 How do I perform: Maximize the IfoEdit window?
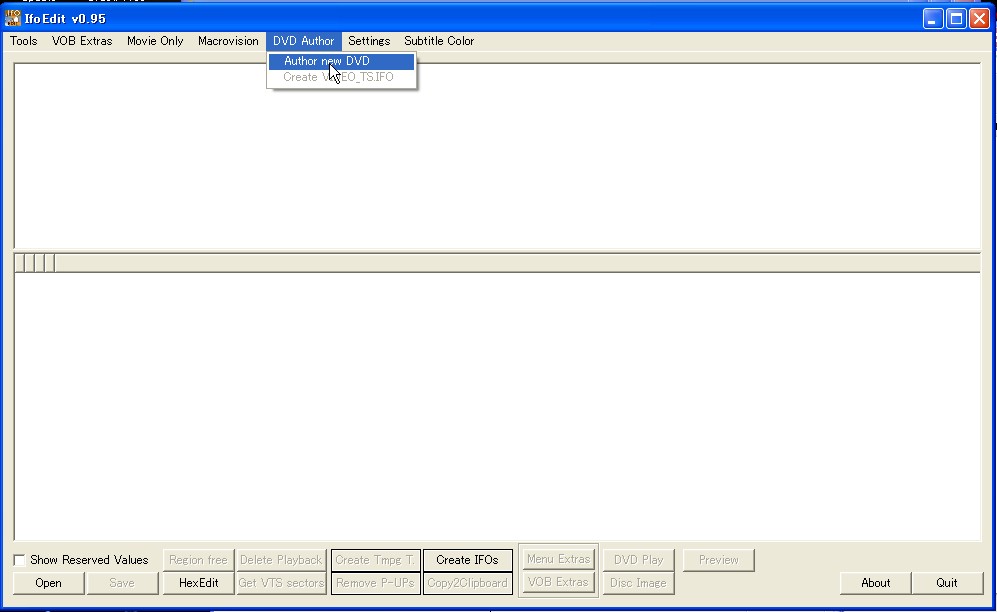click(x=956, y=18)
